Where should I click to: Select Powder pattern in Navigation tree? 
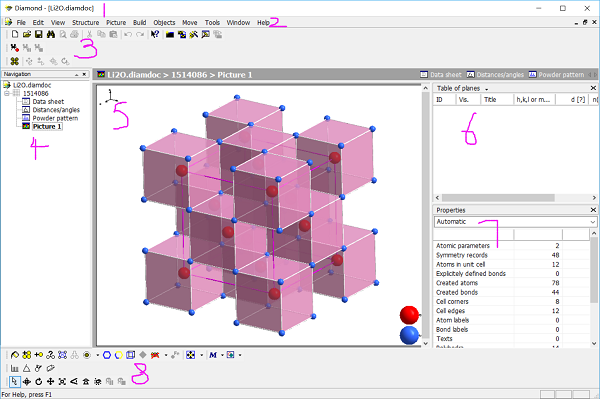[x=55, y=118]
